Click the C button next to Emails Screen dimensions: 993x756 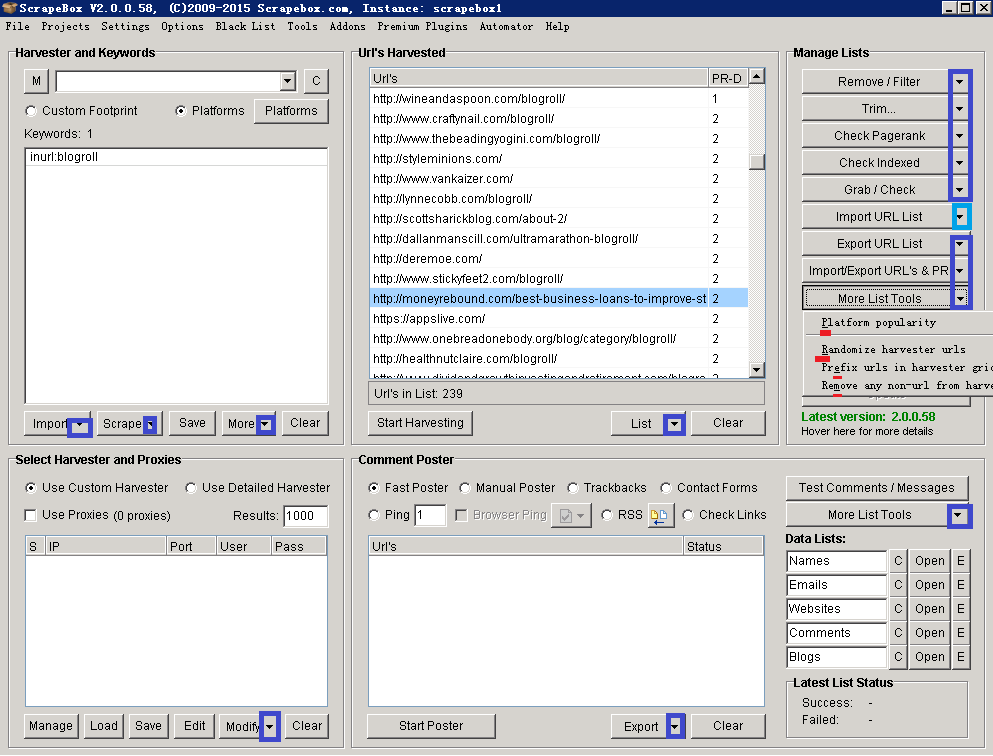click(x=898, y=585)
